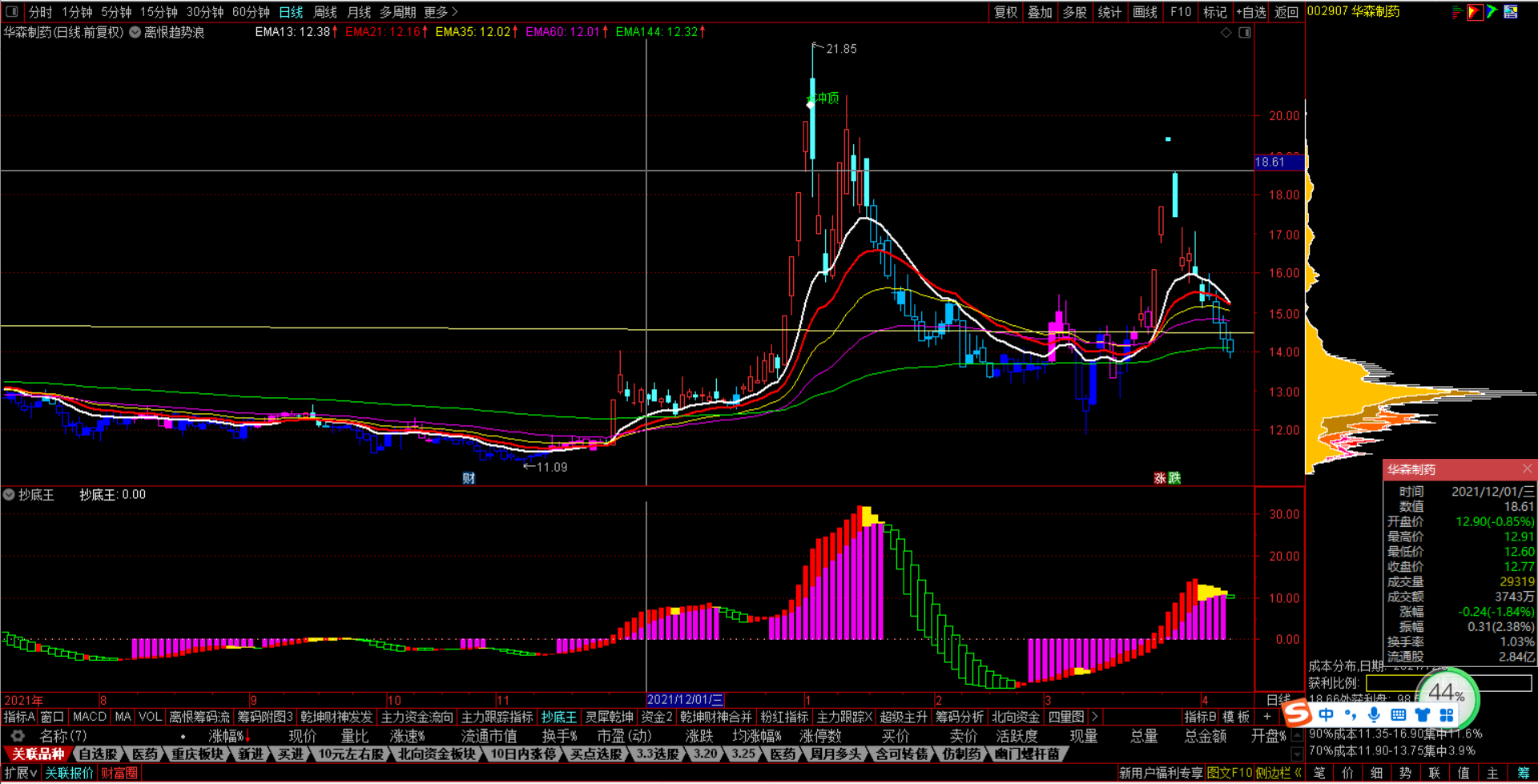Open the Sogou toolbox grid icon
The image size is (1538, 784).
[1447, 714]
